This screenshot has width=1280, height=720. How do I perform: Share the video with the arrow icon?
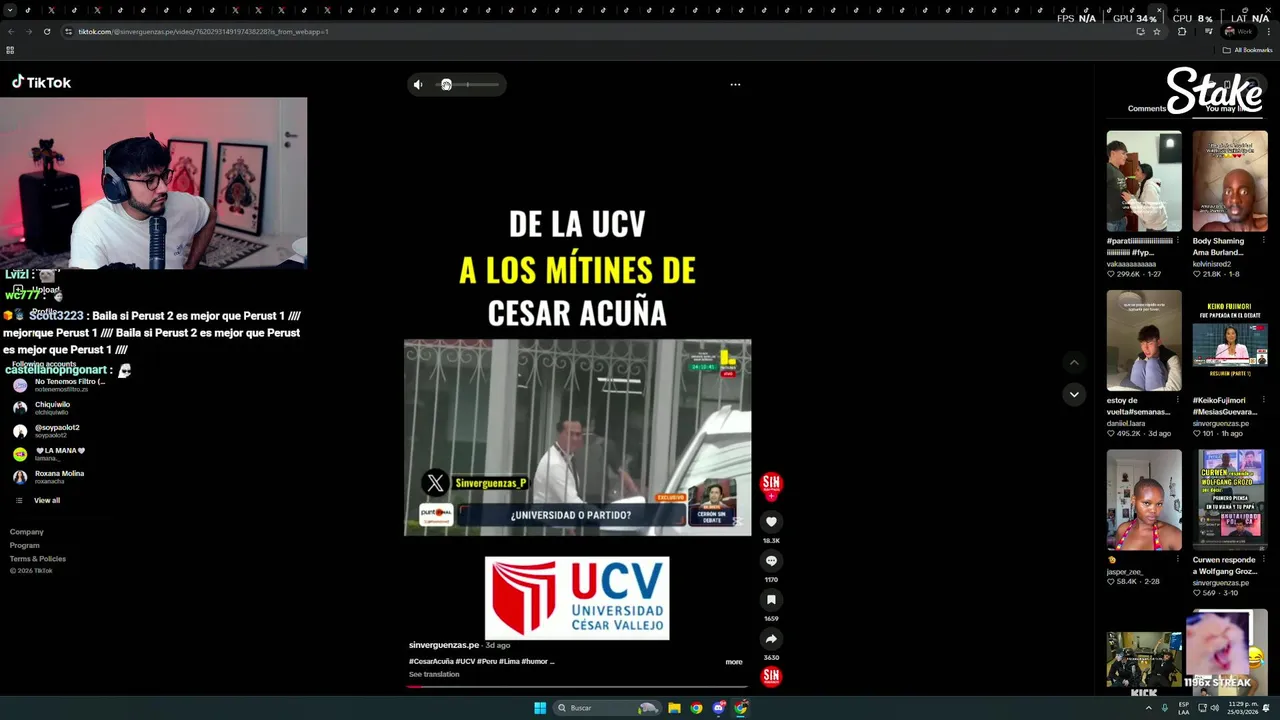pos(771,639)
